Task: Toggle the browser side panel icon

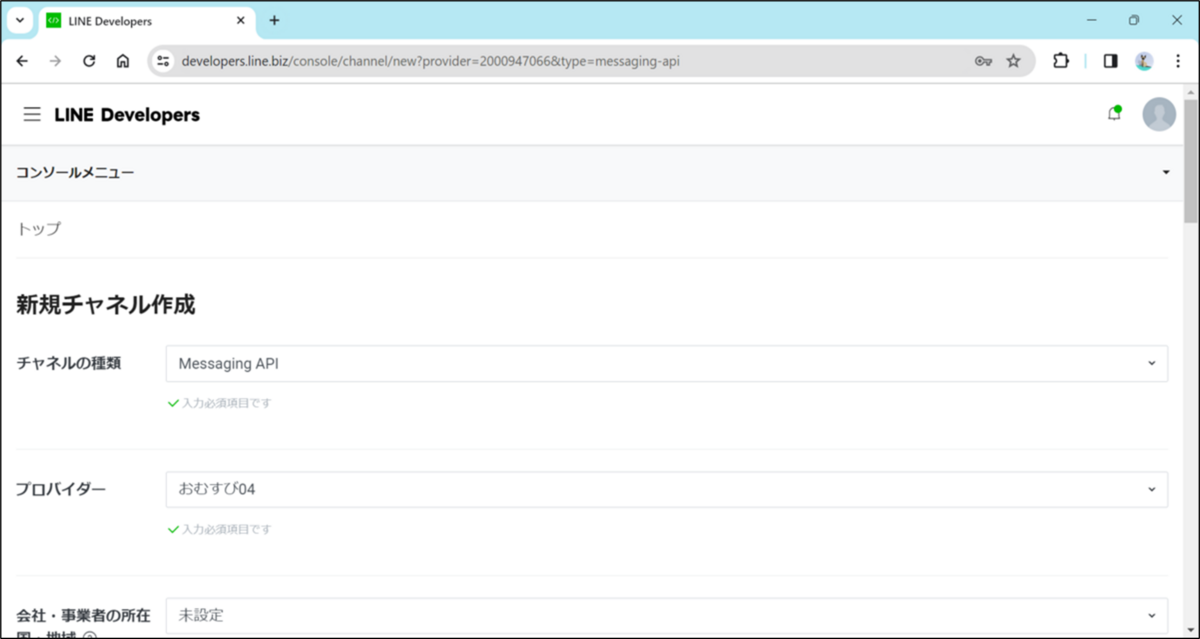Action: click(1110, 61)
